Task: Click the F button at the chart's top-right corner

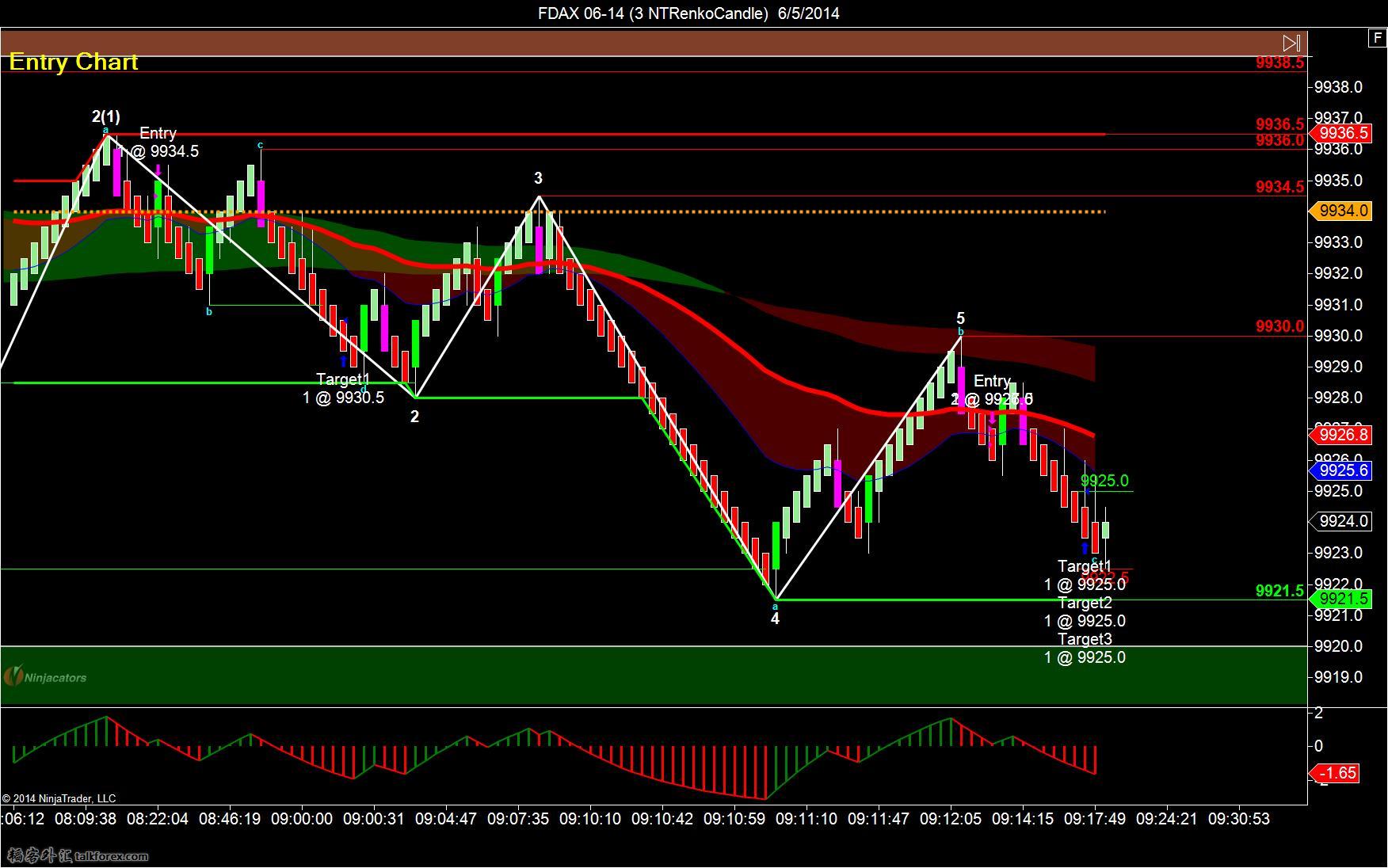Action: pyautogui.click(x=1377, y=38)
